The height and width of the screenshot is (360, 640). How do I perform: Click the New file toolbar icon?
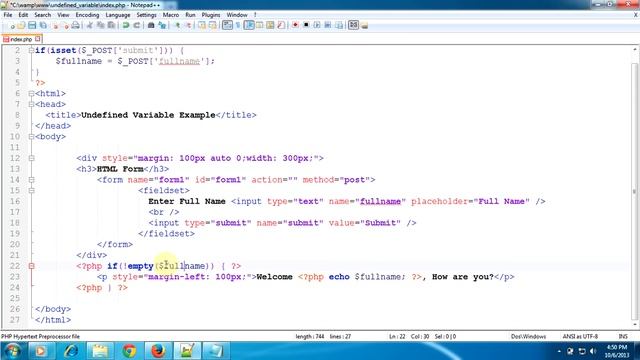point(11,25)
